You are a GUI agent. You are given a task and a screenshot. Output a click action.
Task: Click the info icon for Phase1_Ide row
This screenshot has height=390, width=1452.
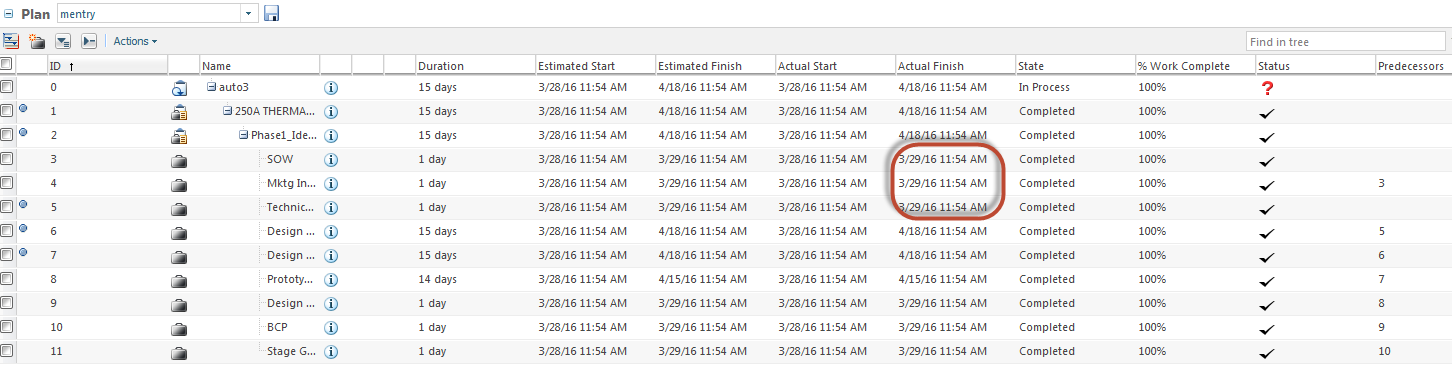click(332, 135)
